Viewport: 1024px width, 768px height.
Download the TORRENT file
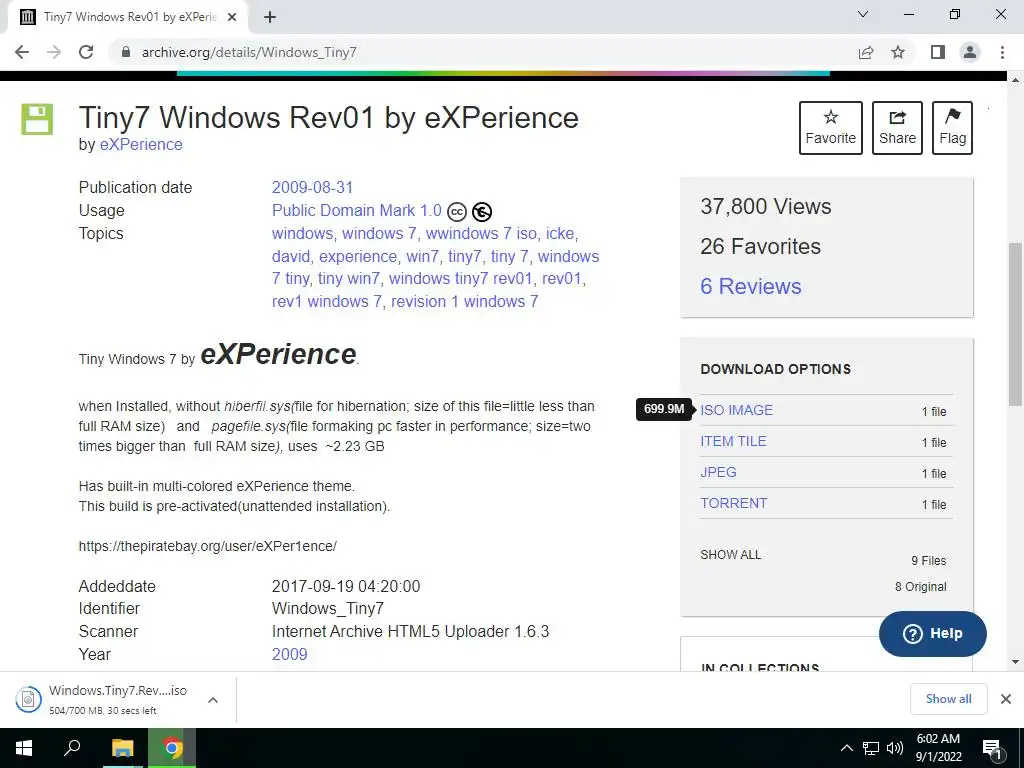point(733,504)
